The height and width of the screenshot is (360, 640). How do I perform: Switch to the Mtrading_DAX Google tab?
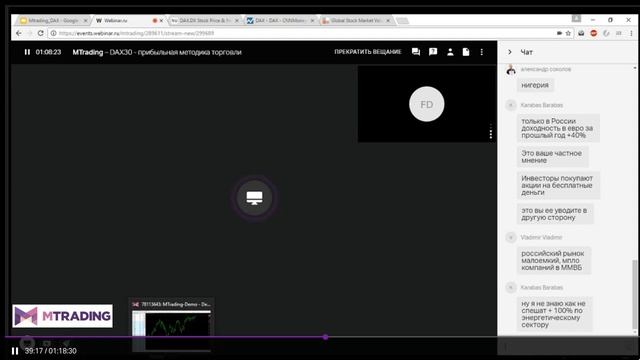53,20
